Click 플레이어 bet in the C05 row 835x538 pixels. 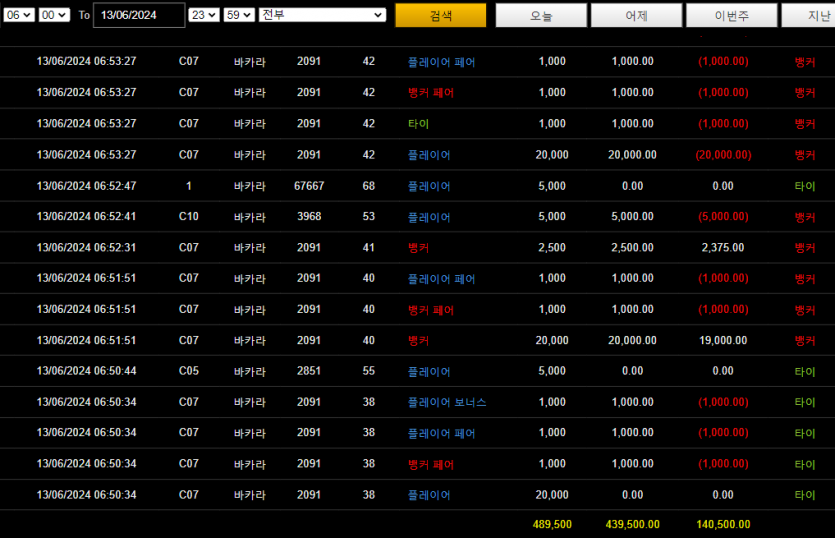pyautogui.click(x=429, y=371)
